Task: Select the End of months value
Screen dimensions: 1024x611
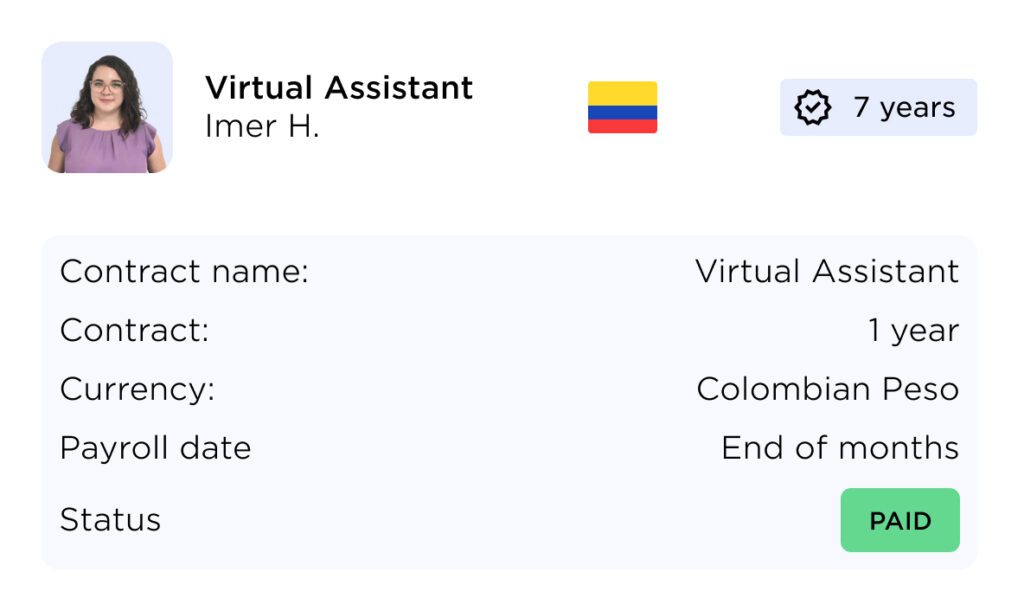Action: pos(840,448)
